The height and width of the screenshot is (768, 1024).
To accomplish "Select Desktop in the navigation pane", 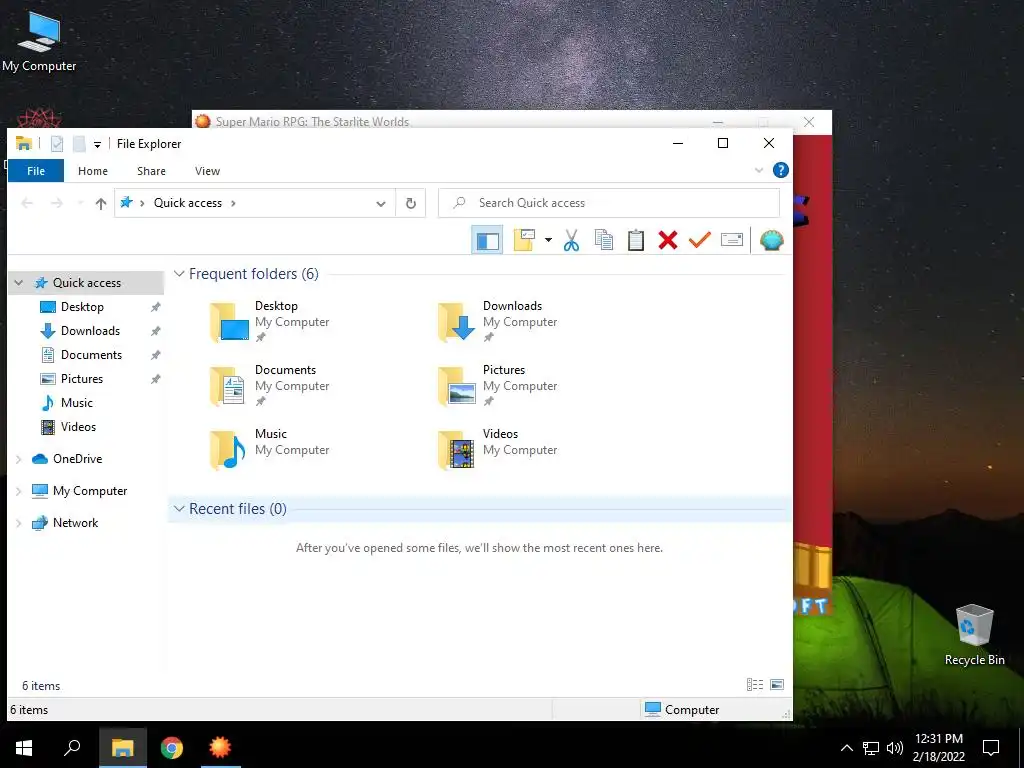I will (x=82, y=307).
